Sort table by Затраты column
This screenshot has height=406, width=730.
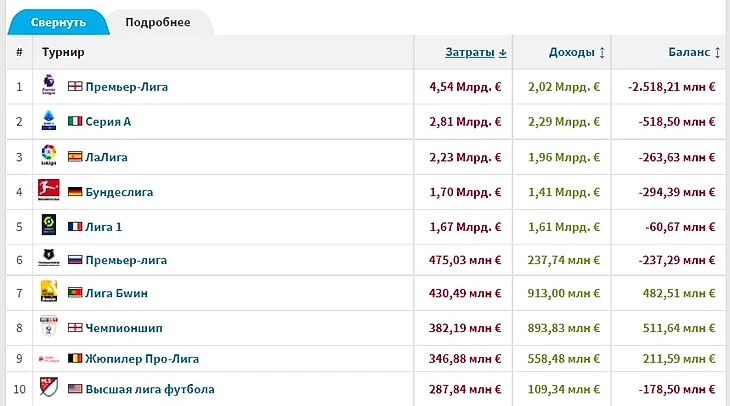point(476,52)
